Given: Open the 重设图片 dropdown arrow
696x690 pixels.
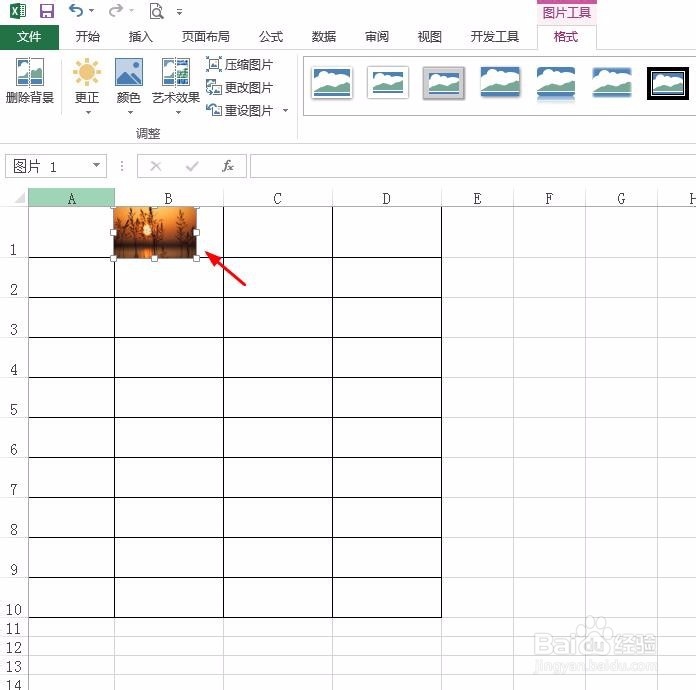Looking at the screenshot, I should click(285, 110).
